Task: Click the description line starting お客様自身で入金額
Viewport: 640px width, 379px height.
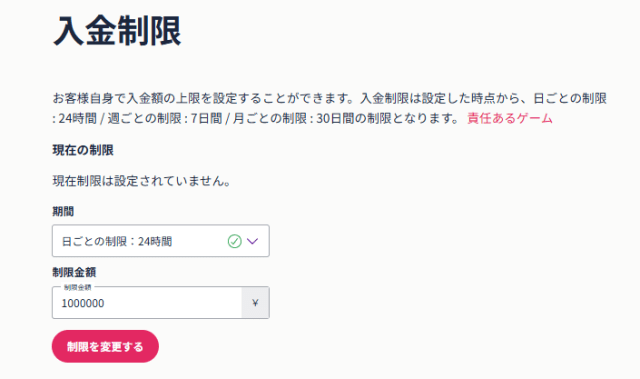Action: pyautogui.click(x=330, y=98)
